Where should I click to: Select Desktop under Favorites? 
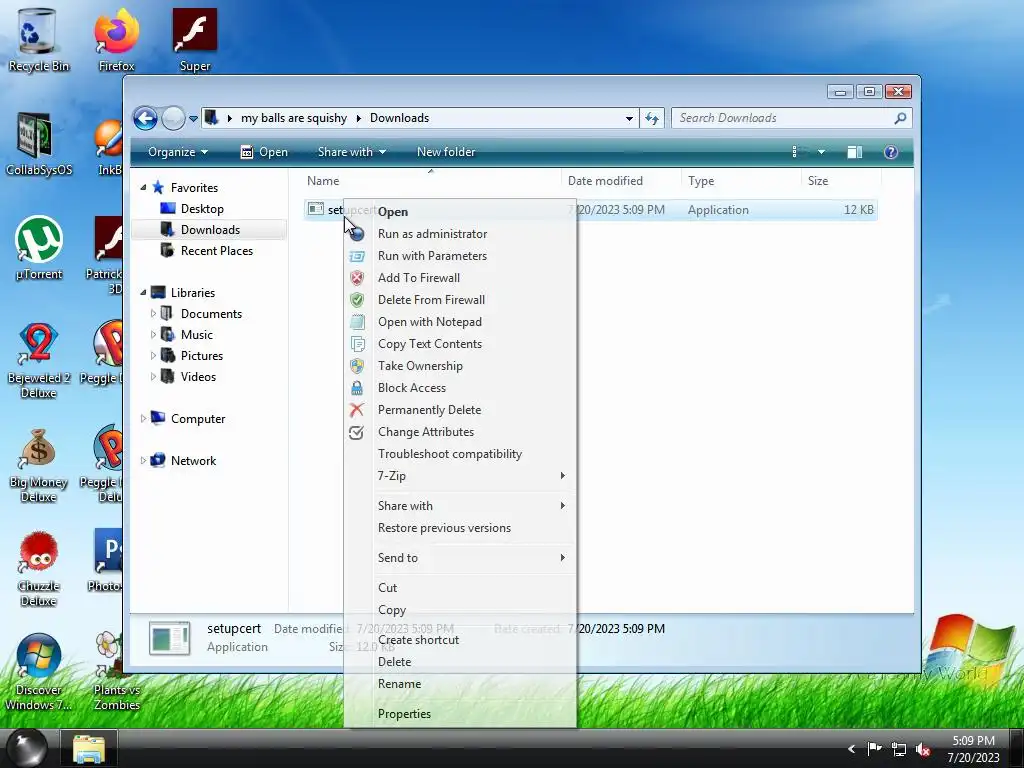[x=202, y=209]
